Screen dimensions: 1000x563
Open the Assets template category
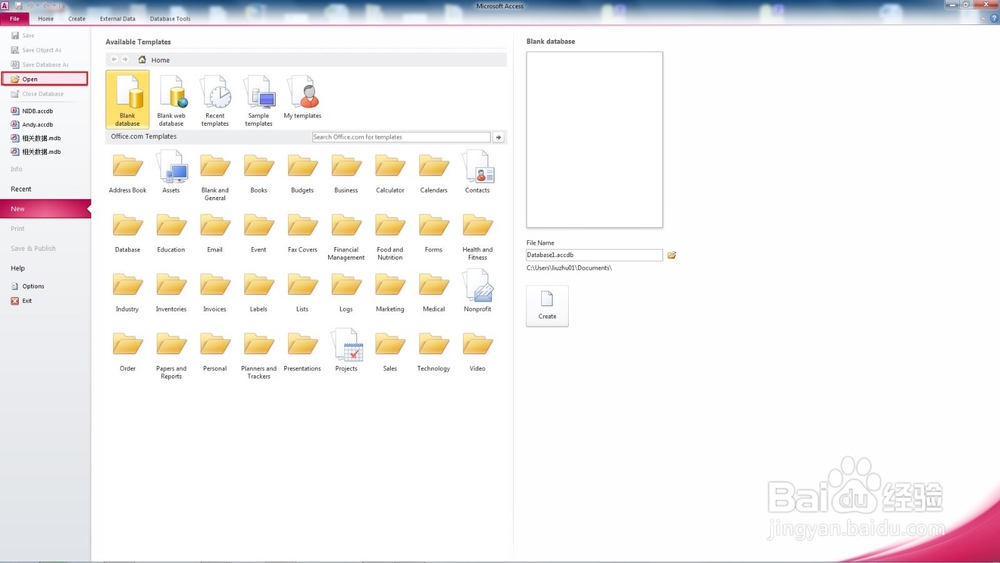point(171,172)
